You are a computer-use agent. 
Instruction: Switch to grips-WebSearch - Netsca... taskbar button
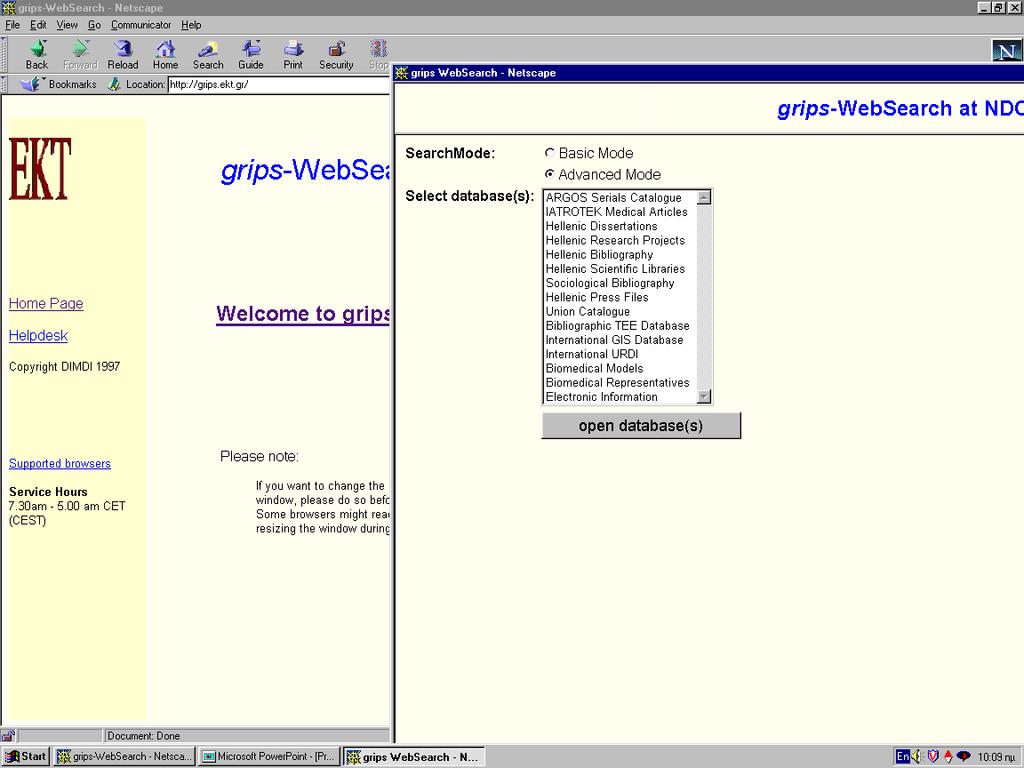pos(125,757)
